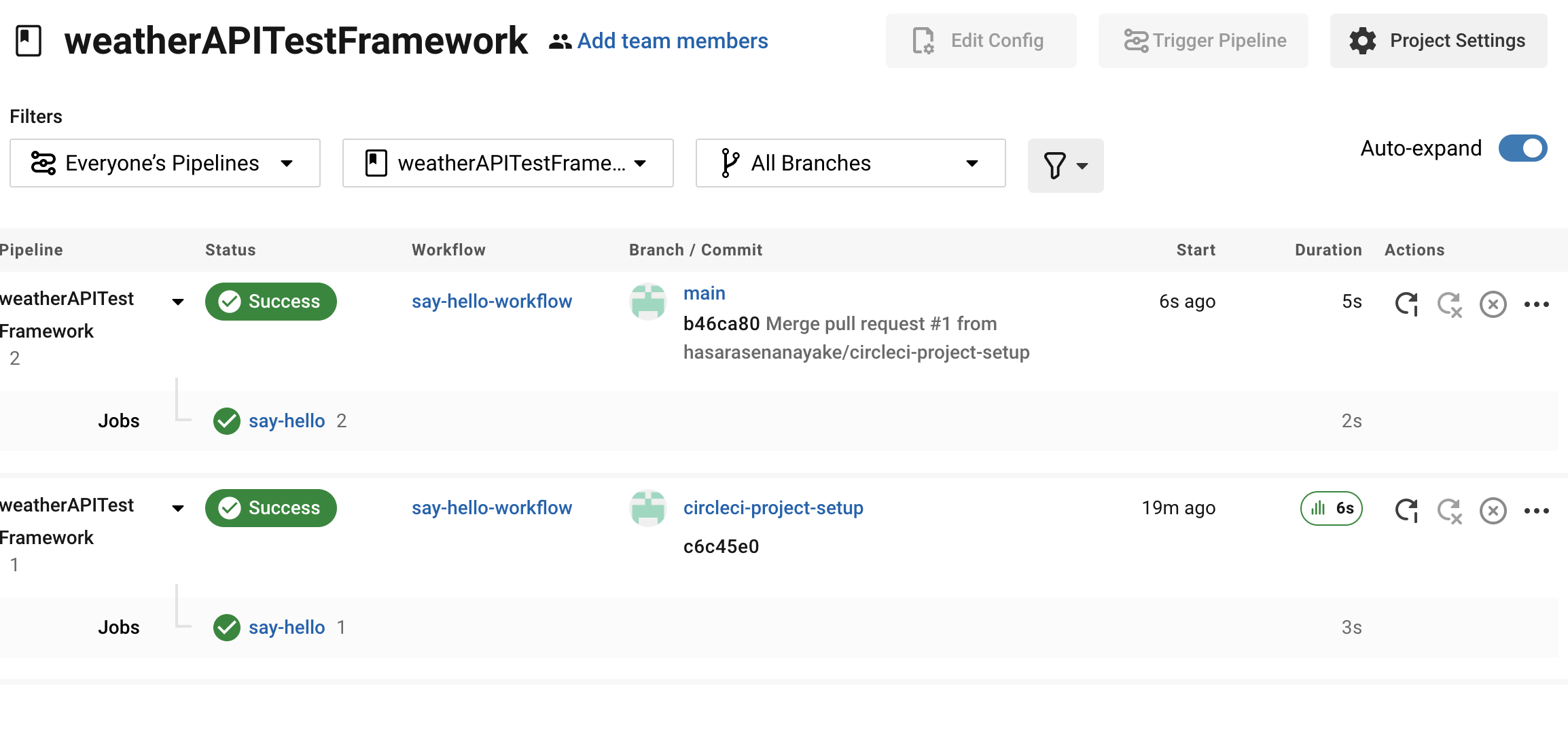Screen dimensions: 1568x754
Task: Toggle the Success status badge on pipeline 2
Action: click(x=270, y=302)
